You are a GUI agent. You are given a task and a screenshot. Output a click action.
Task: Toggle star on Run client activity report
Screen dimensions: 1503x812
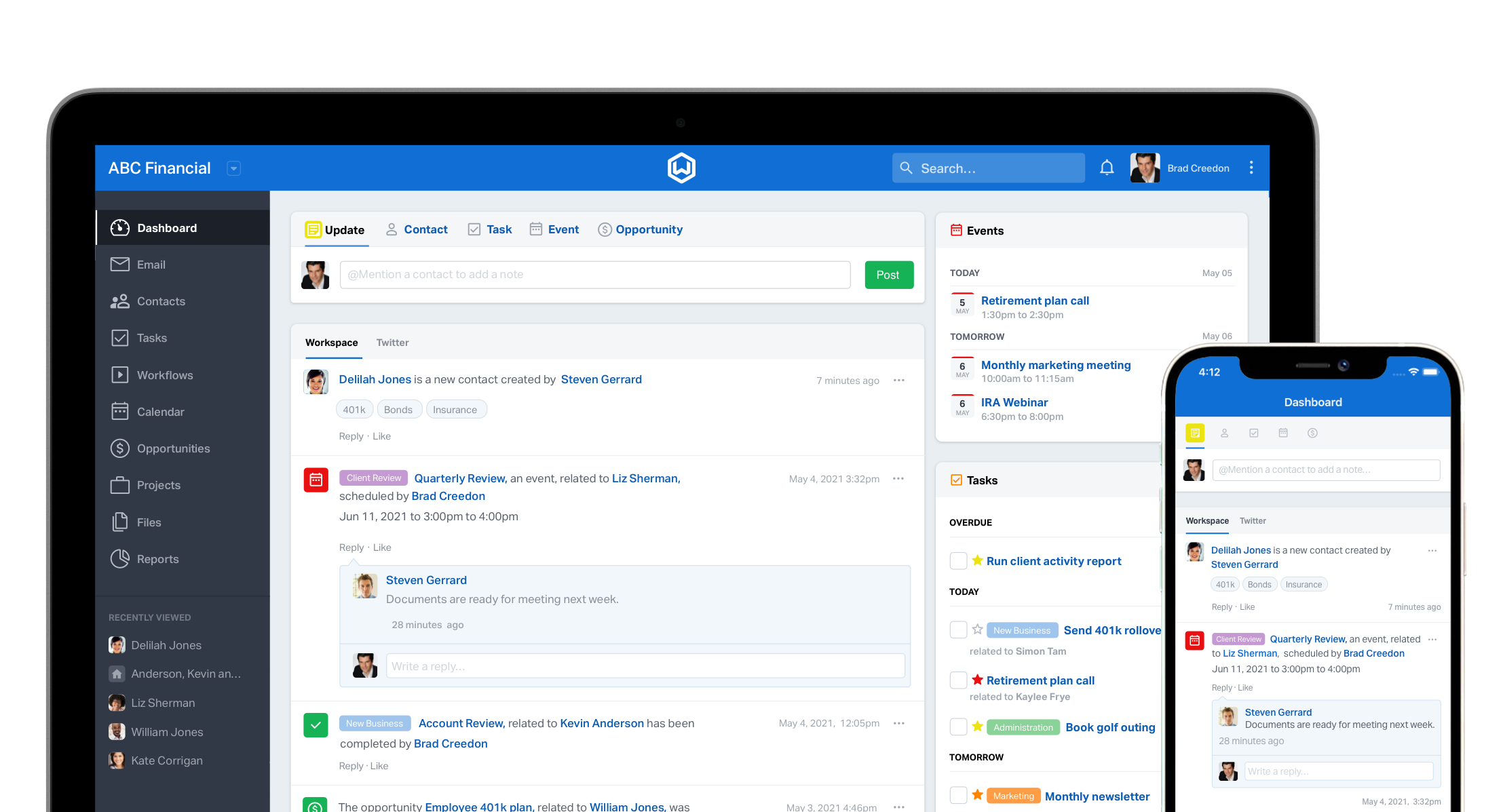[x=977, y=560]
